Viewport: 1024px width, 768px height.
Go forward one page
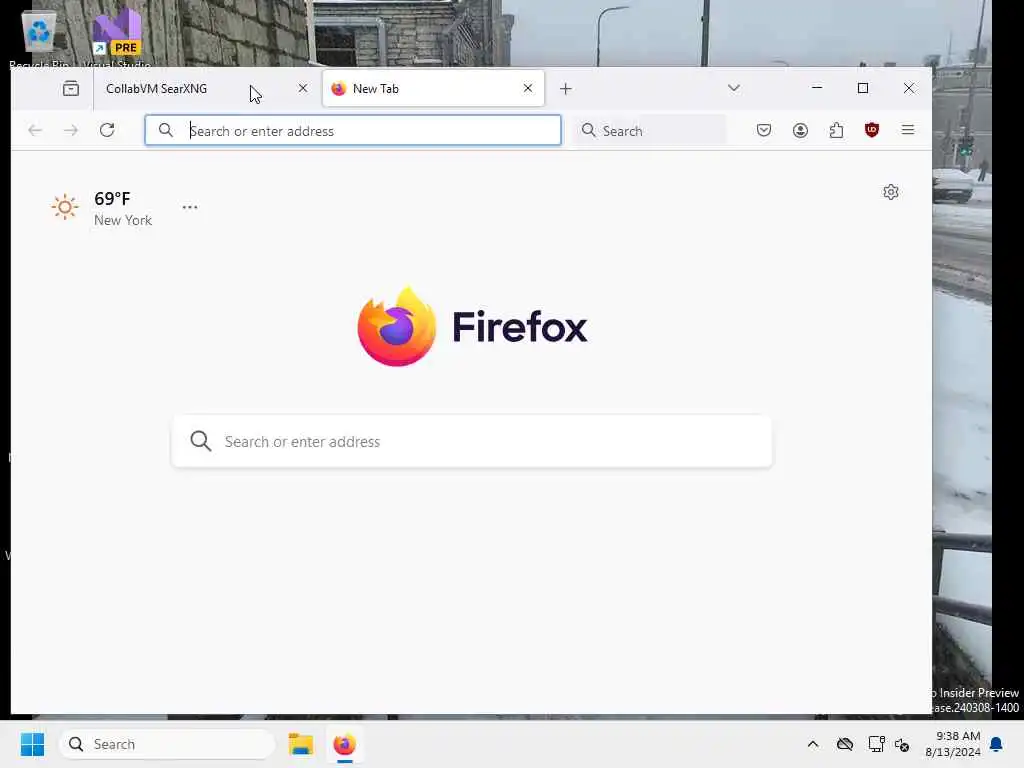(71, 131)
